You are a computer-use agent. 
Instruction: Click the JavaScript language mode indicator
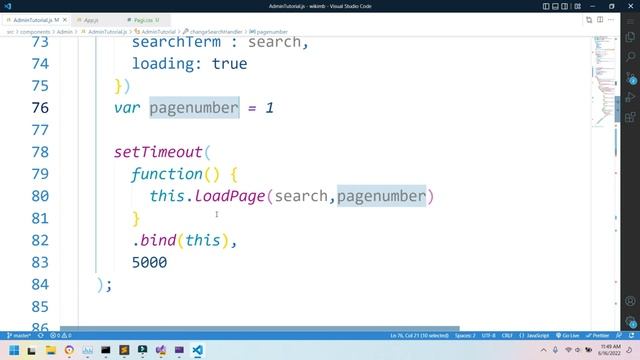tap(534, 336)
